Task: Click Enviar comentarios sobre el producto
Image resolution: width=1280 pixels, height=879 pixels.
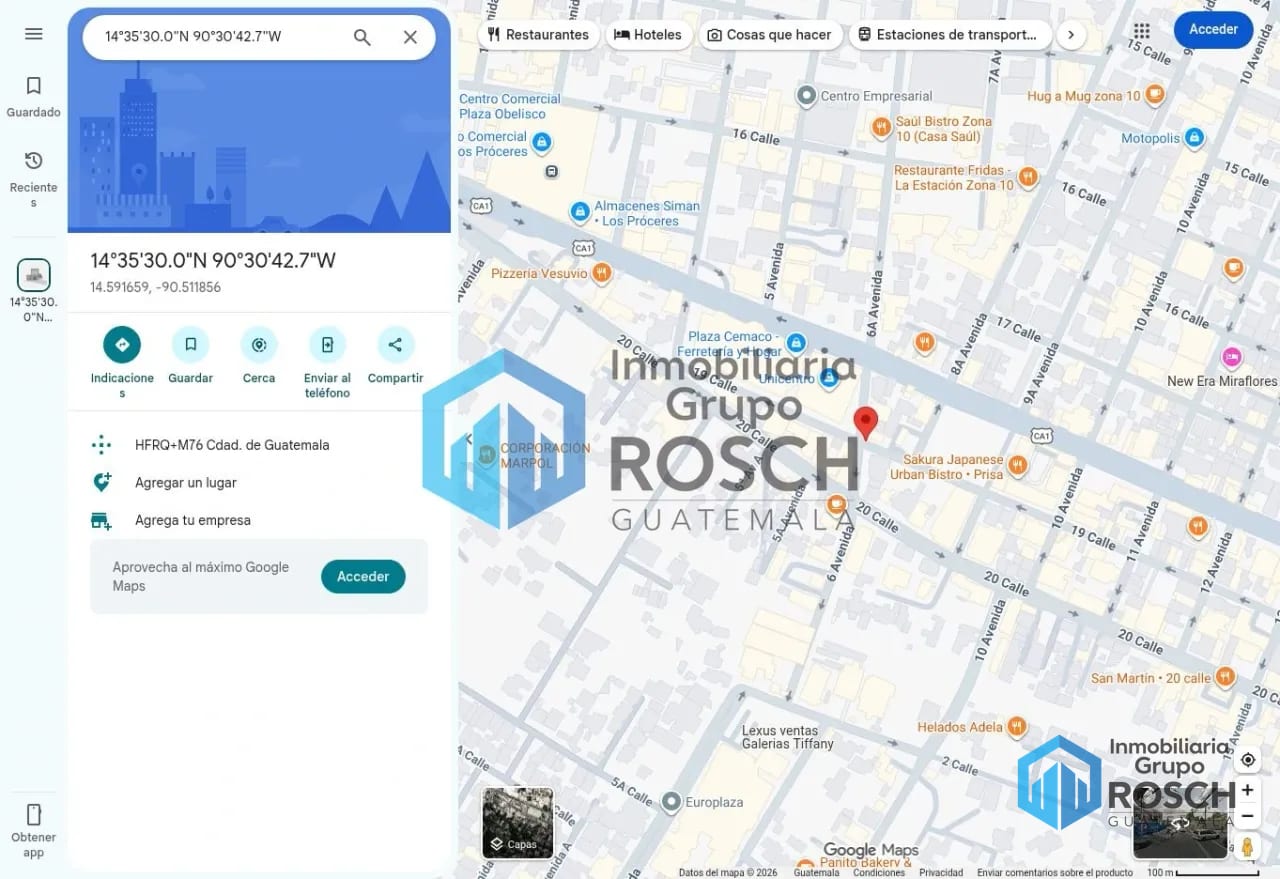Action: pos(1055,873)
